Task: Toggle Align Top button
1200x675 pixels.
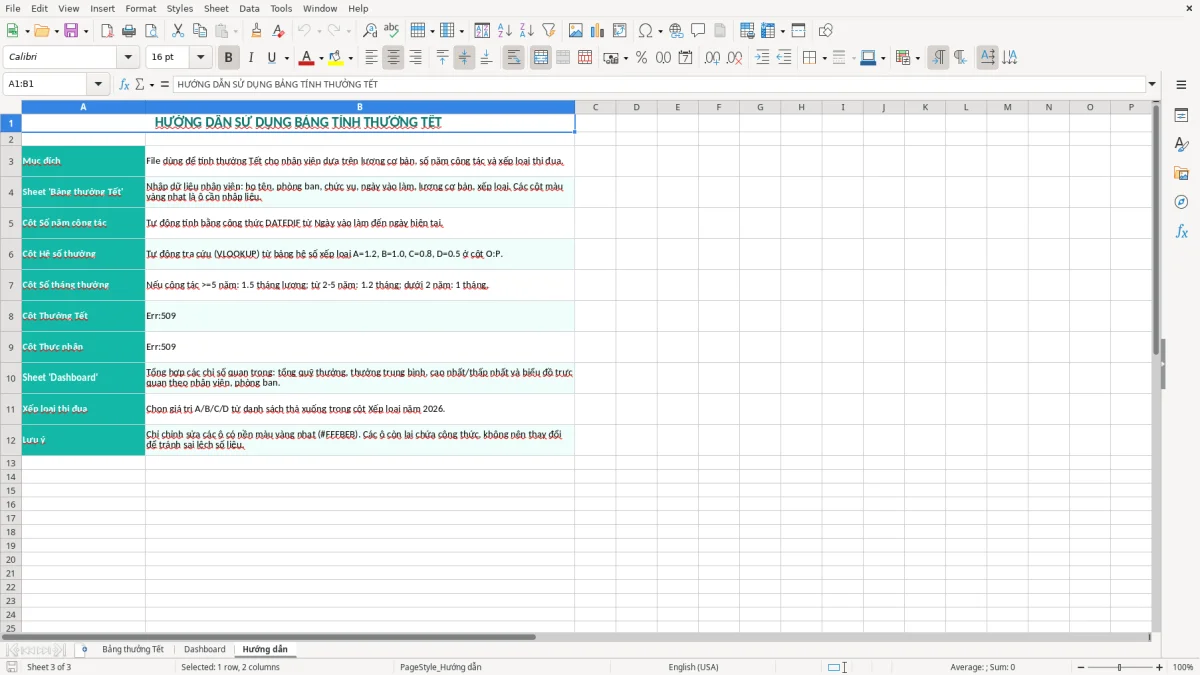Action: point(442,58)
